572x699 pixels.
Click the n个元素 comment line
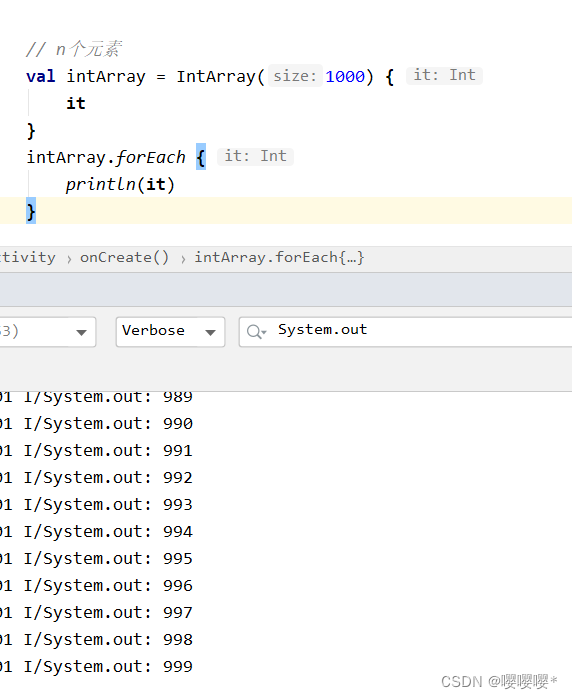click(x=73, y=49)
